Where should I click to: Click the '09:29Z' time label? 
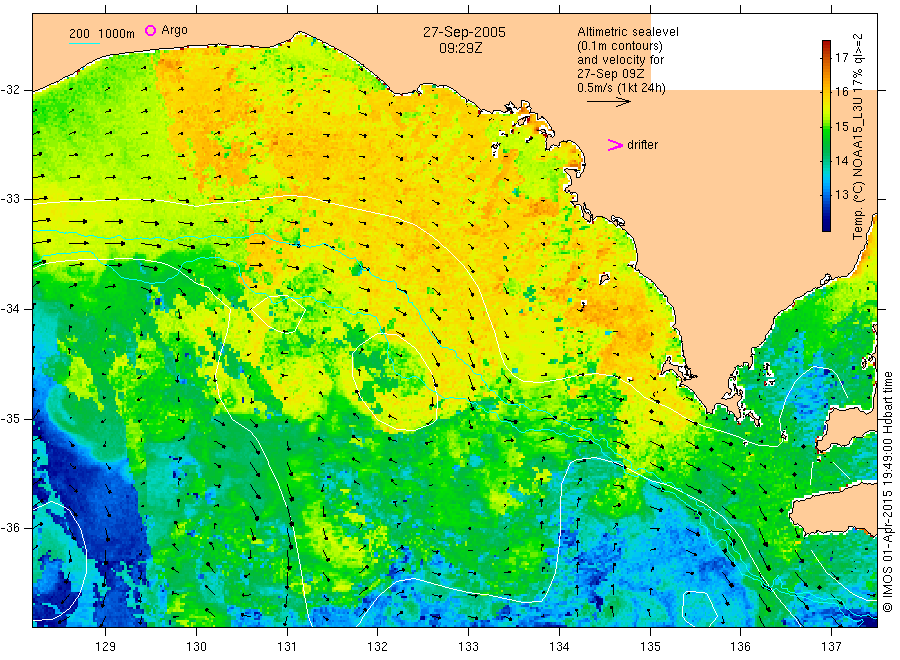[460, 48]
